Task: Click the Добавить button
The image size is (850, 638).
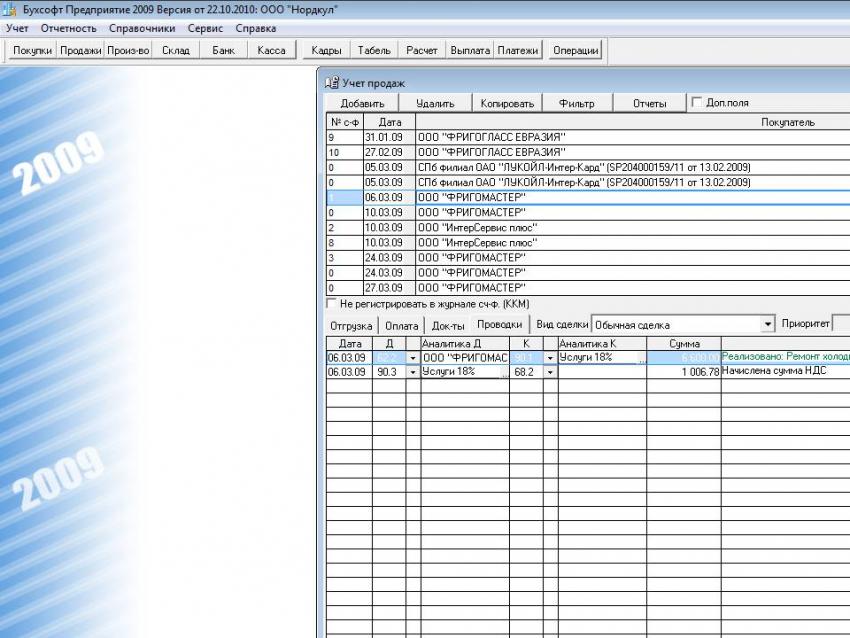Action: tap(362, 103)
